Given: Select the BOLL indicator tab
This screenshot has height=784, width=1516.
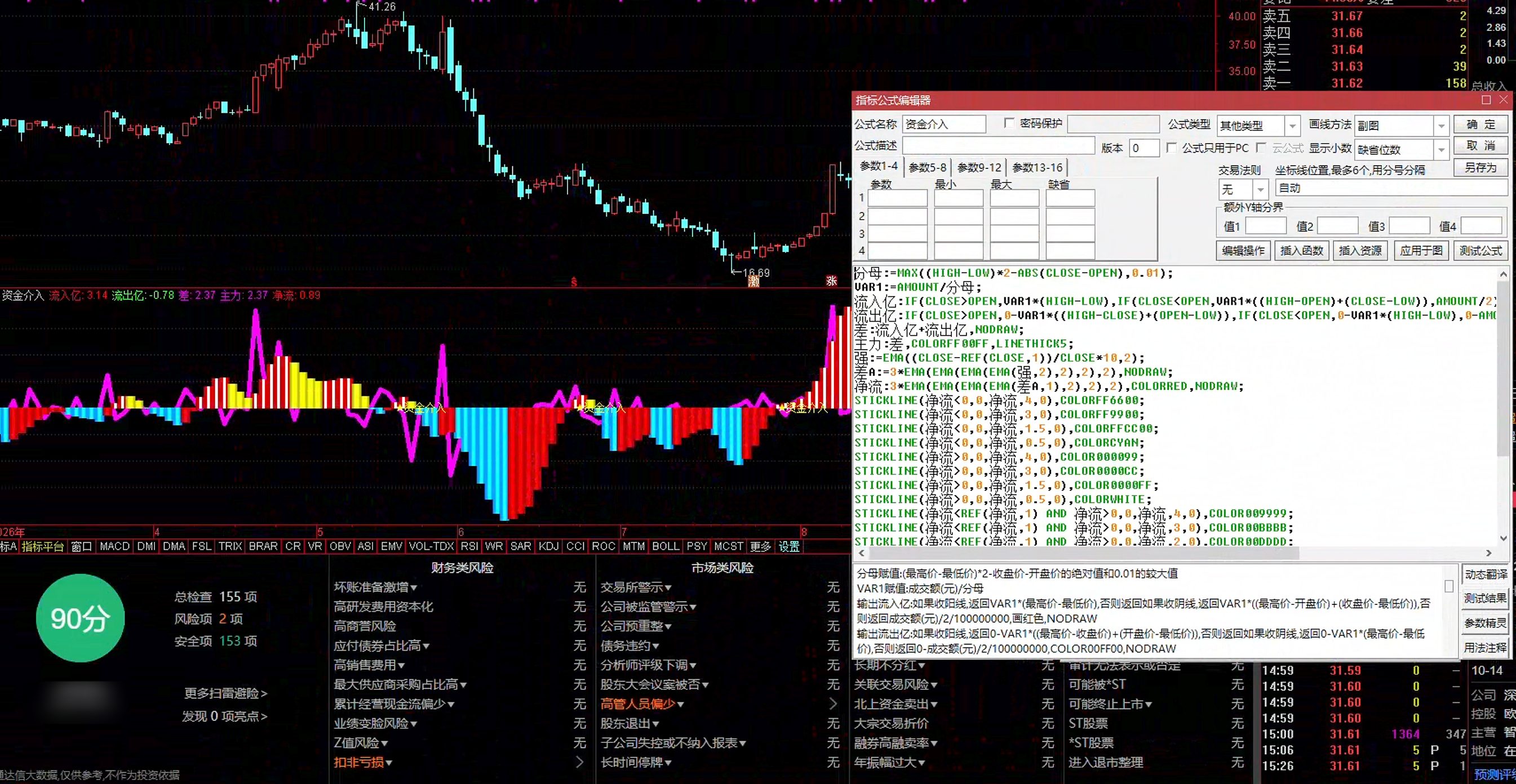Looking at the screenshot, I should 666,546.
